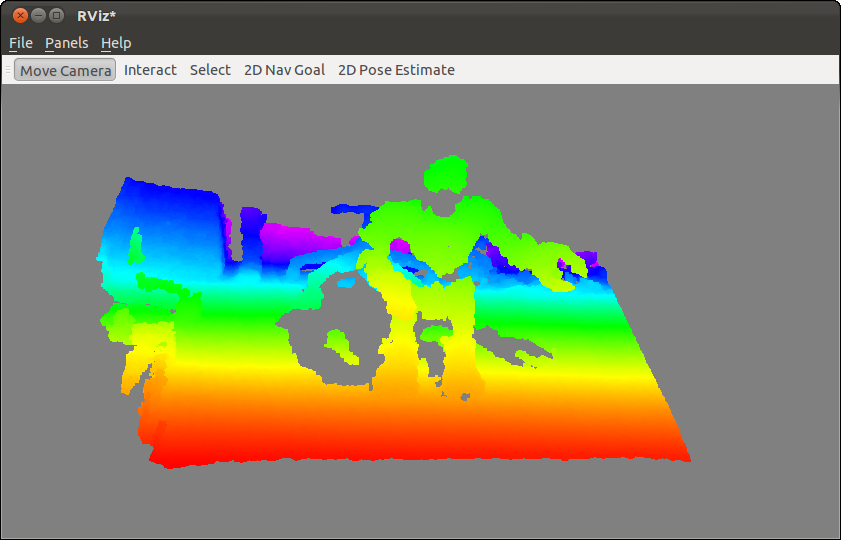Switch to the Interact tool
Viewport: 841px width, 540px height.
pyautogui.click(x=150, y=70)
